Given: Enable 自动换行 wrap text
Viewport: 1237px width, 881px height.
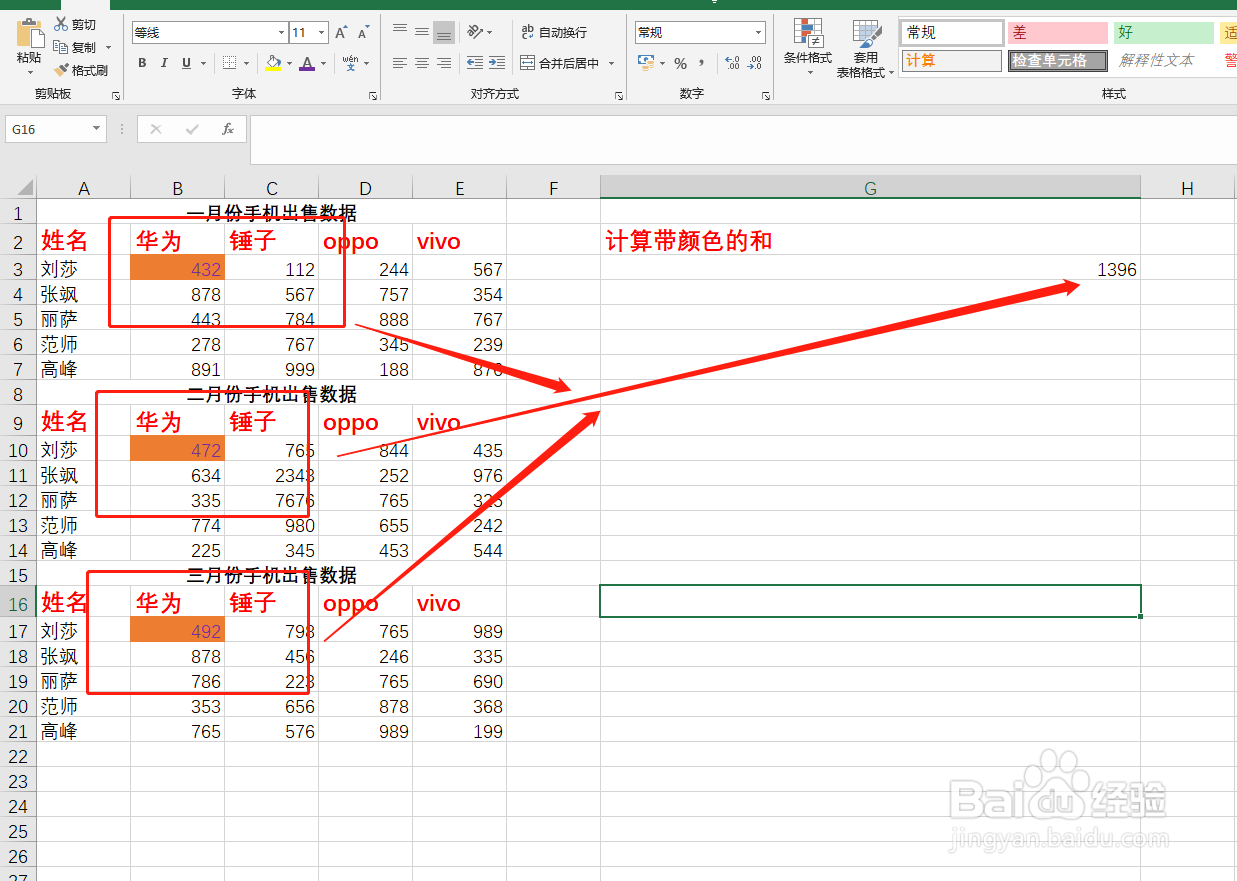Looking at the screenshot, I should pos(555,32).
